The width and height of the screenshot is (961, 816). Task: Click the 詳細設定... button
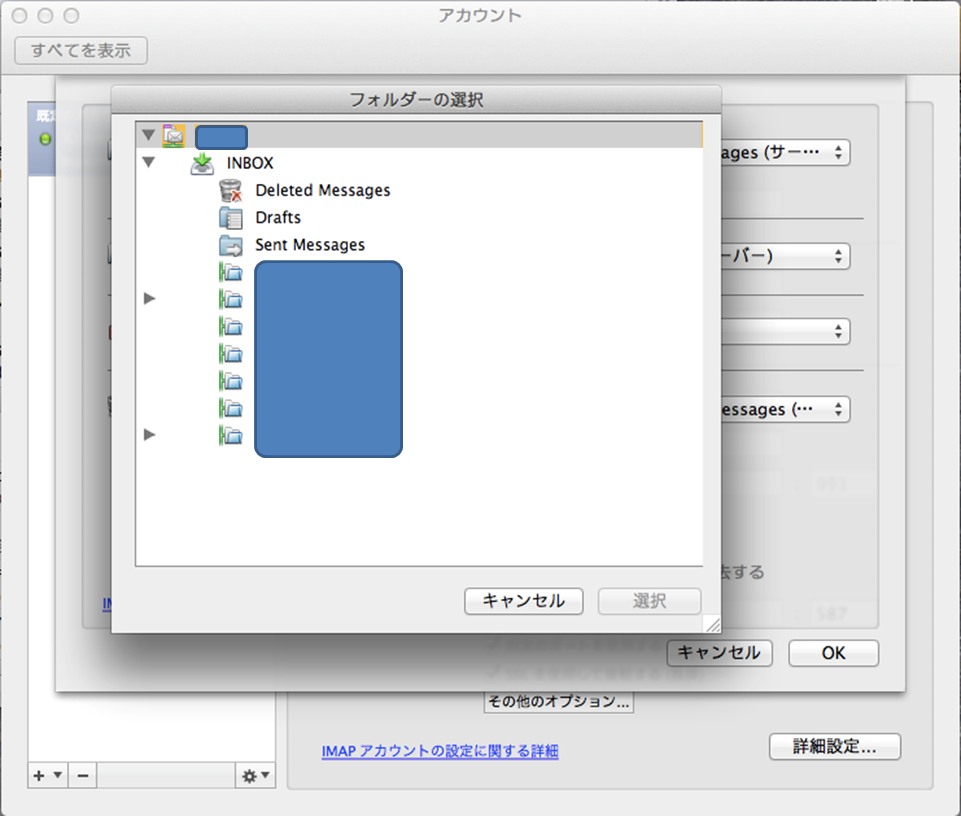834,746
